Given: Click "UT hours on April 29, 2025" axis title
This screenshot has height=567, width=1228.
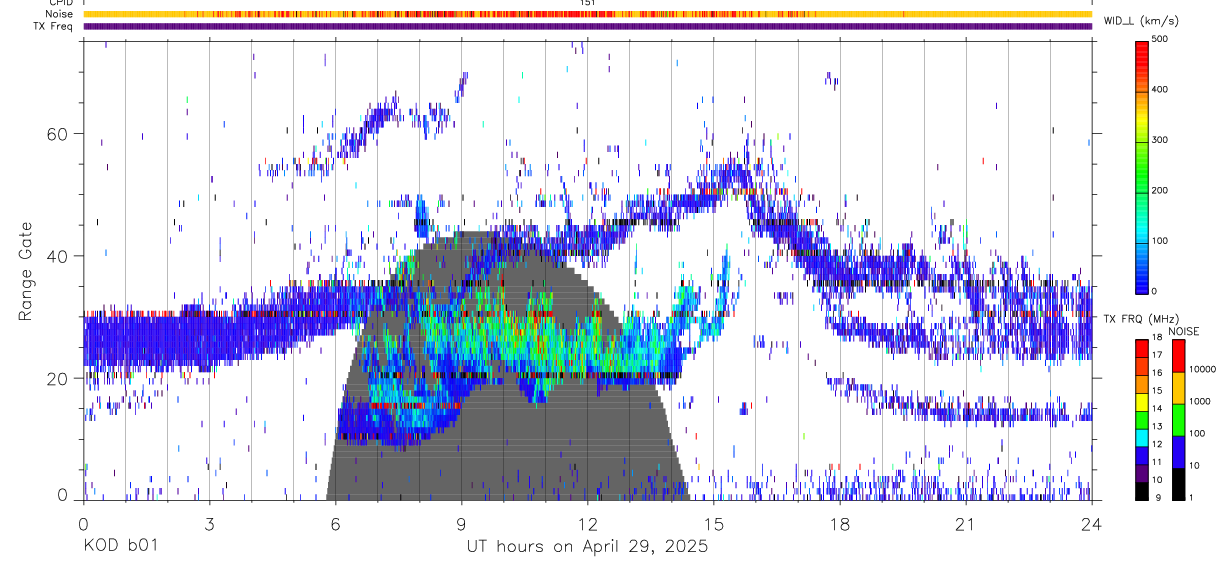Looking at the screenshot, I should pyautogui.click(x=587, y=546).
